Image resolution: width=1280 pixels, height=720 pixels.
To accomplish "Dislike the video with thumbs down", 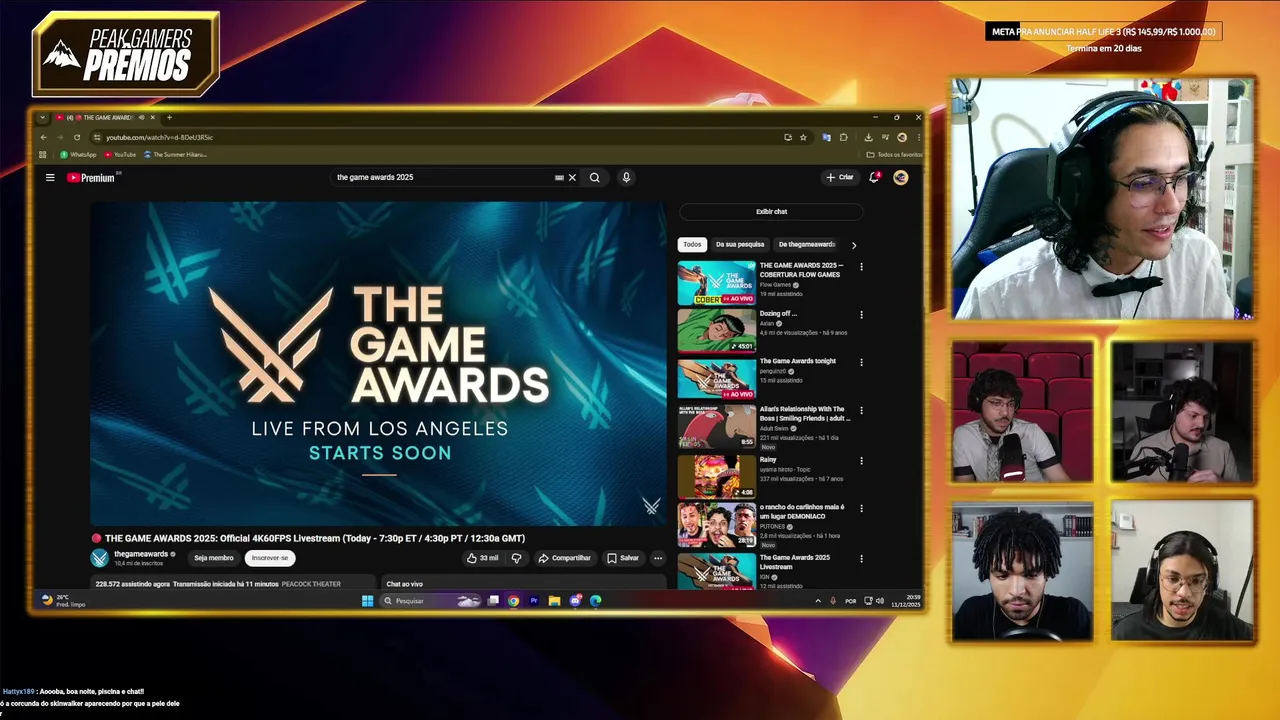I will click(516, 558).
